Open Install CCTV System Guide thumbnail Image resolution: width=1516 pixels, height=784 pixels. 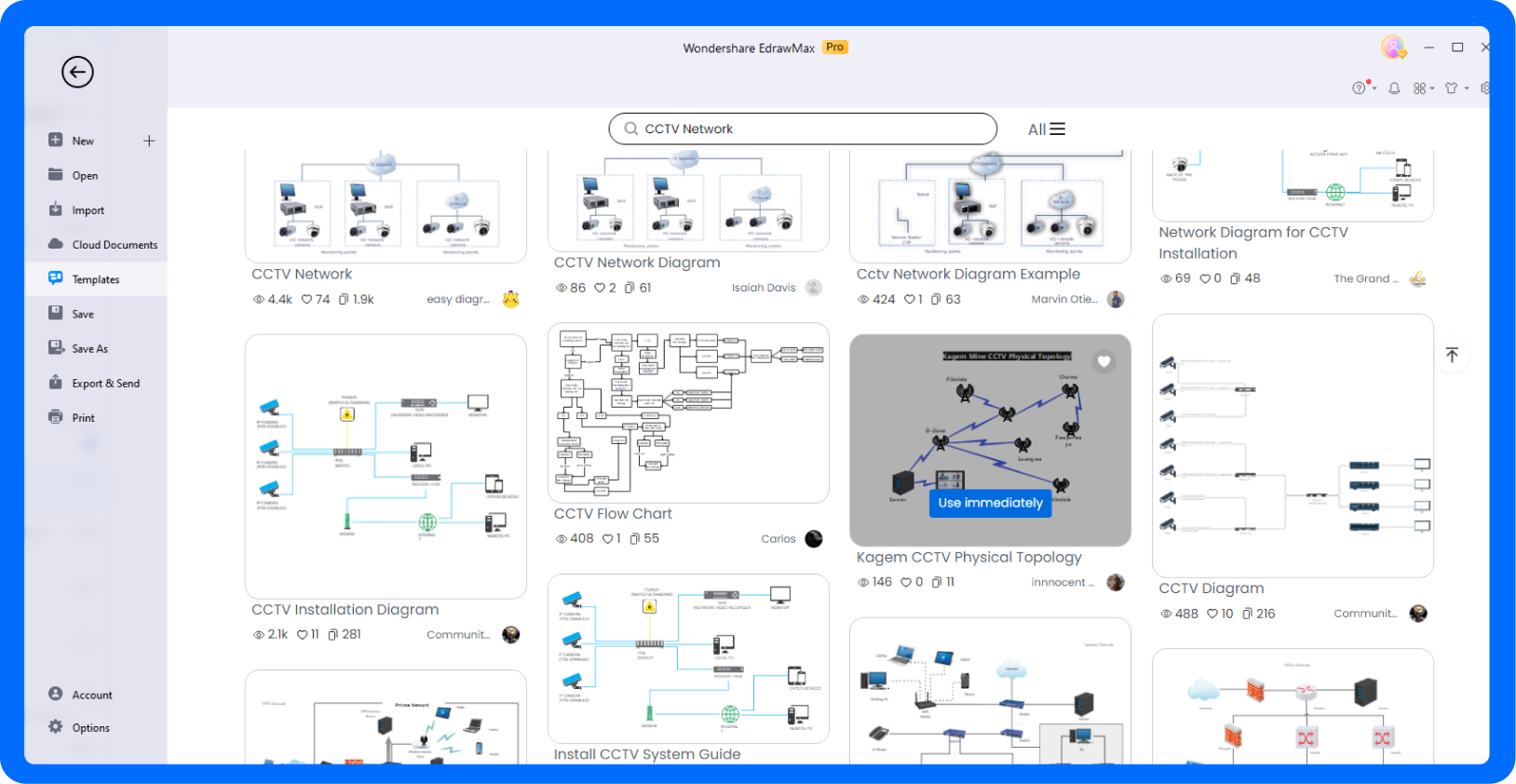688,658
